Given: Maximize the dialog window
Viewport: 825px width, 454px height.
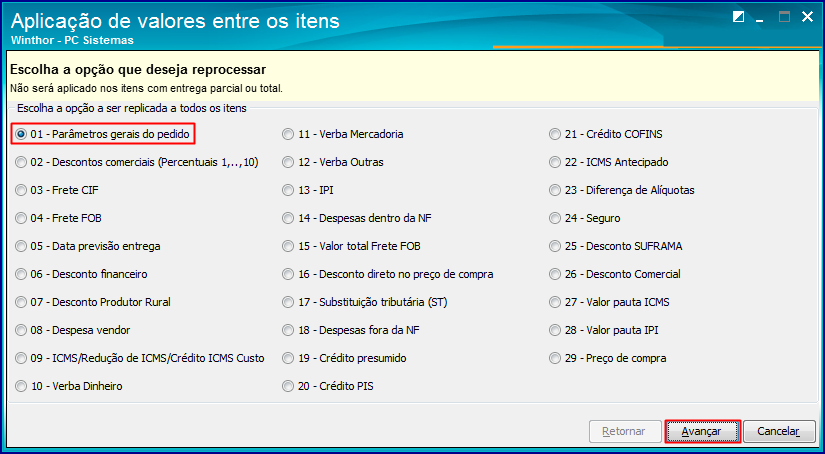Looking at the screenshot, I should click(784, 17).
